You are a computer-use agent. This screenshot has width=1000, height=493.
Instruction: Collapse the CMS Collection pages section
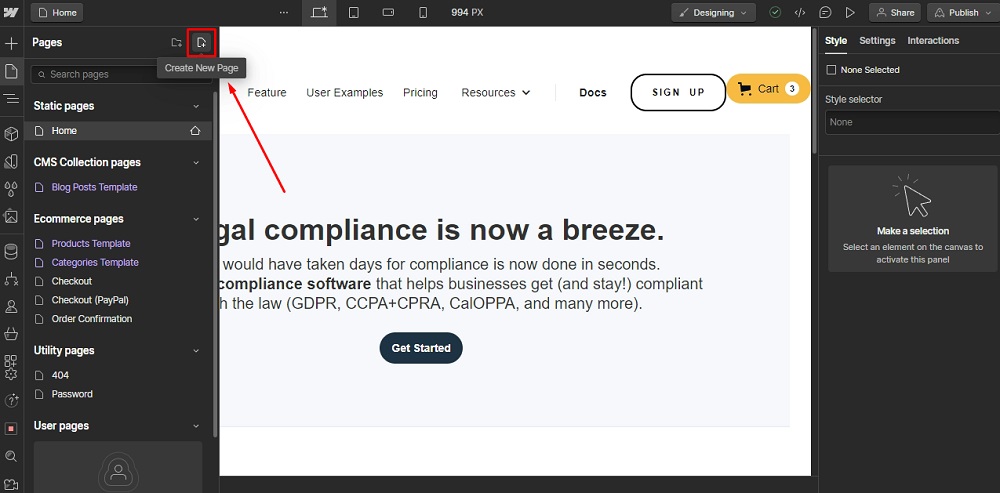(196, 163)
